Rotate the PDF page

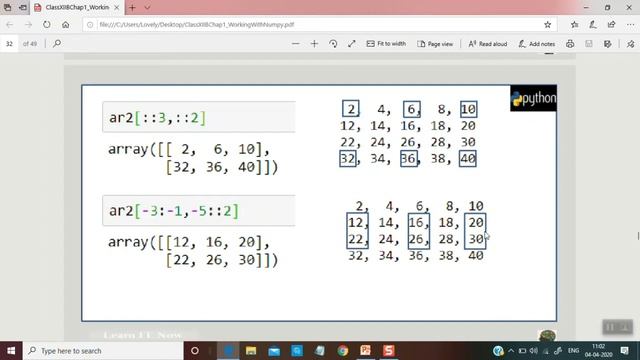[x=333, y=44]
